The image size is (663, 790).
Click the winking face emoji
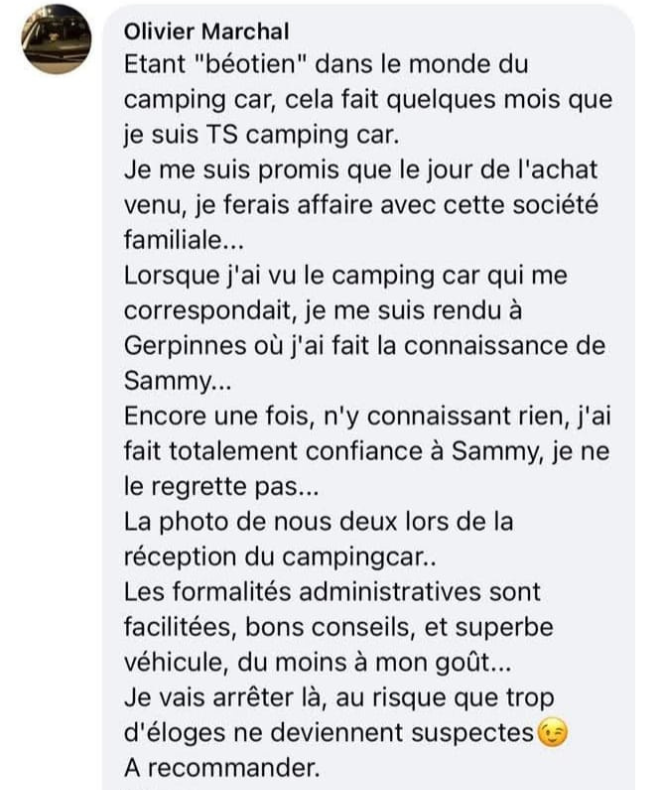pyautogui.click(x=551, y=733)
